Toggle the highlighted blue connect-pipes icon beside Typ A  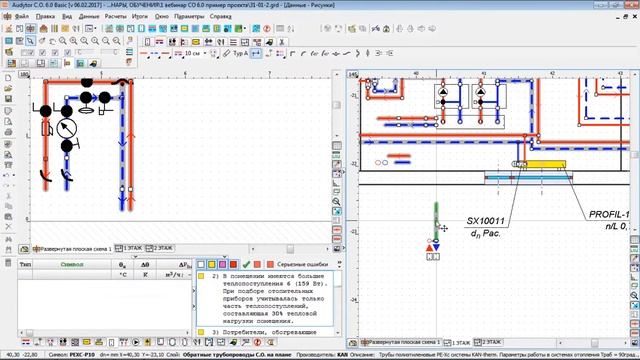[256, 53]
